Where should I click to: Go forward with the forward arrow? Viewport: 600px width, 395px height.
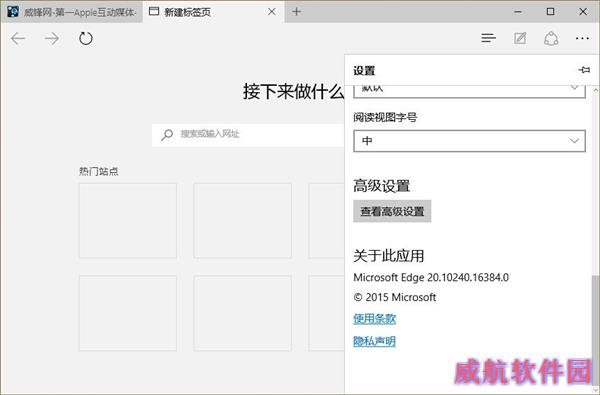click(x=52, y=38)
